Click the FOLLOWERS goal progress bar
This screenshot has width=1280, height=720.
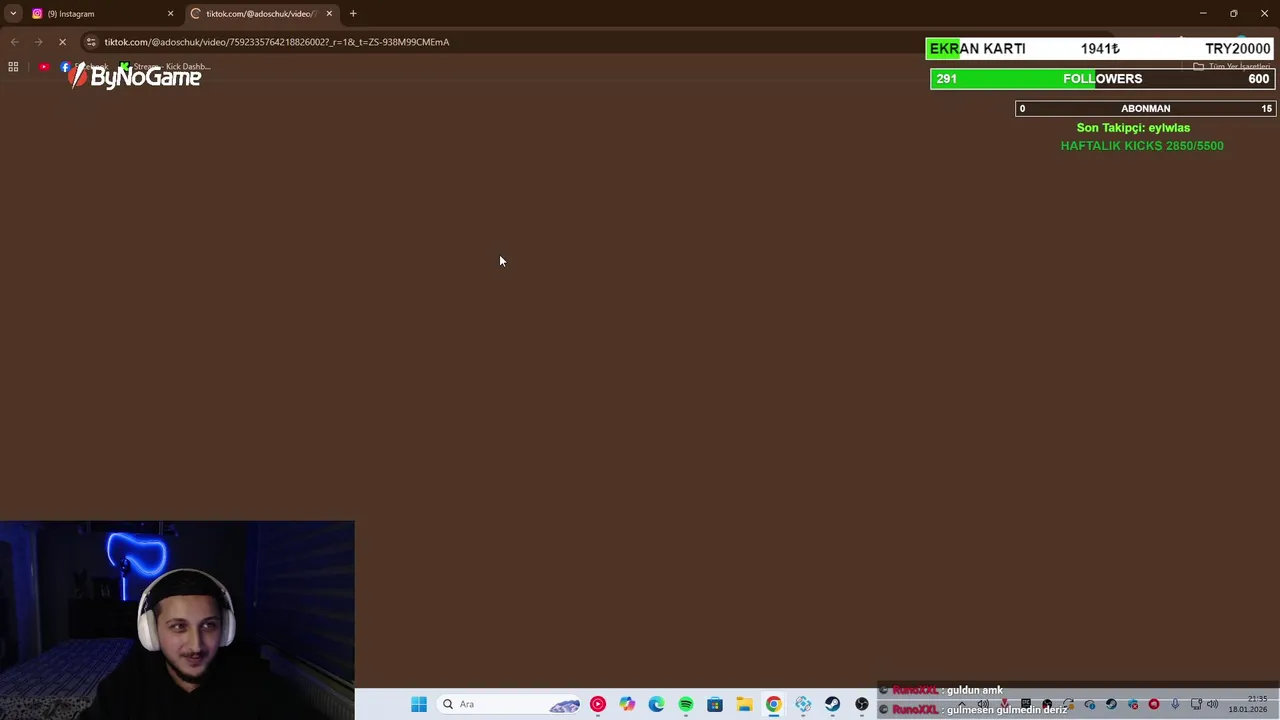pos(1102,79)
